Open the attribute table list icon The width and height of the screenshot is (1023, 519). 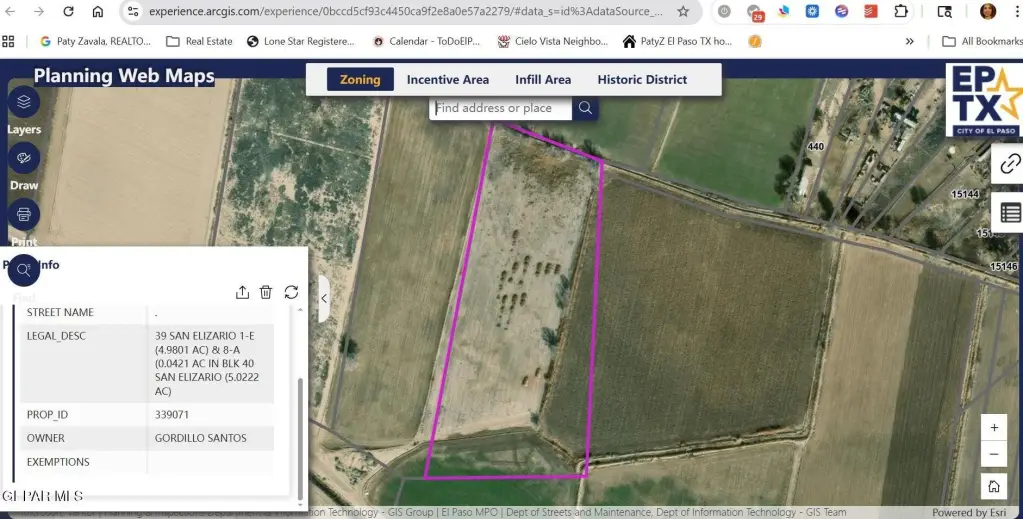[1009, 213]
